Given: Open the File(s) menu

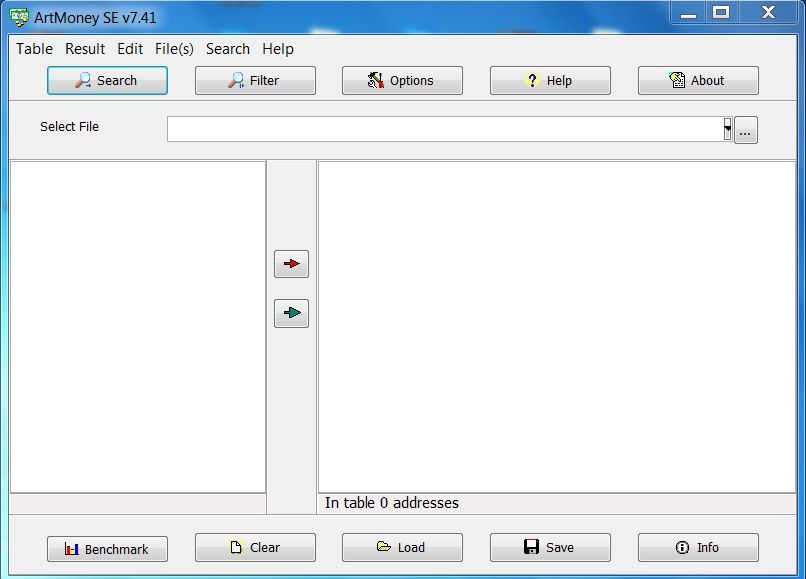Looking at the screenshot, I should tap(174, 49).
